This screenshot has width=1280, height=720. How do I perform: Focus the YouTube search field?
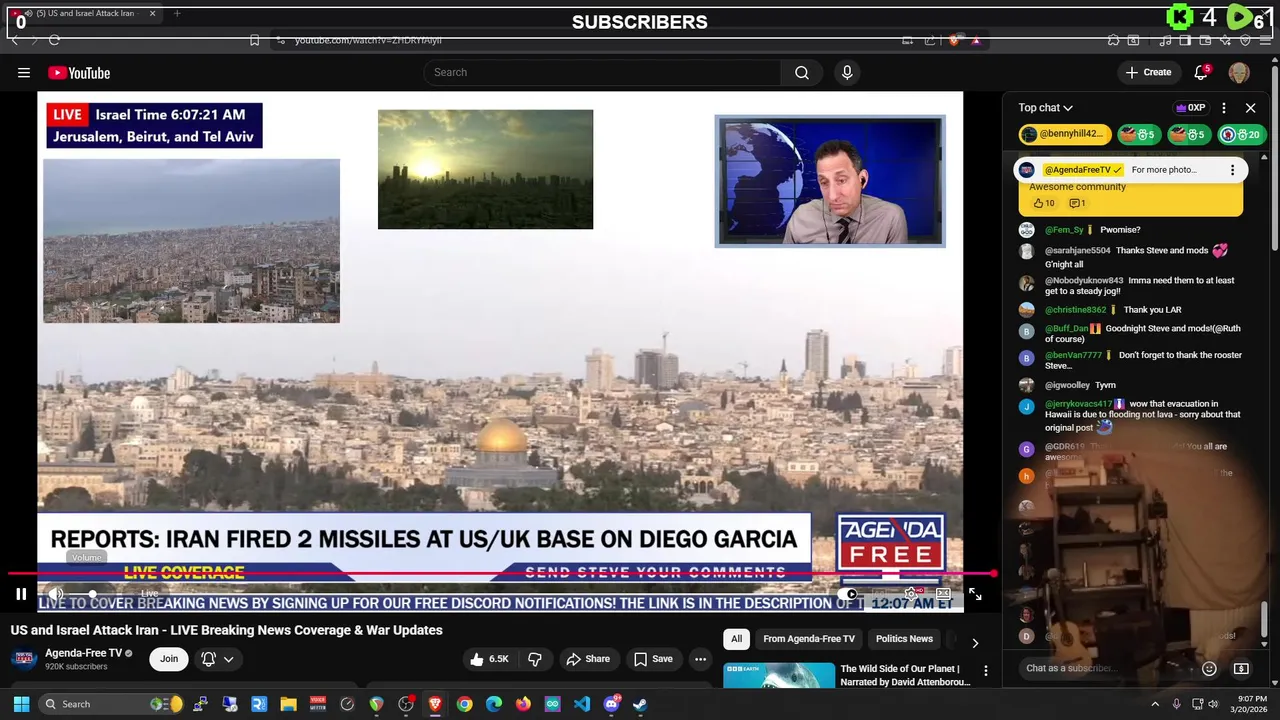click(x=603, y=72)
